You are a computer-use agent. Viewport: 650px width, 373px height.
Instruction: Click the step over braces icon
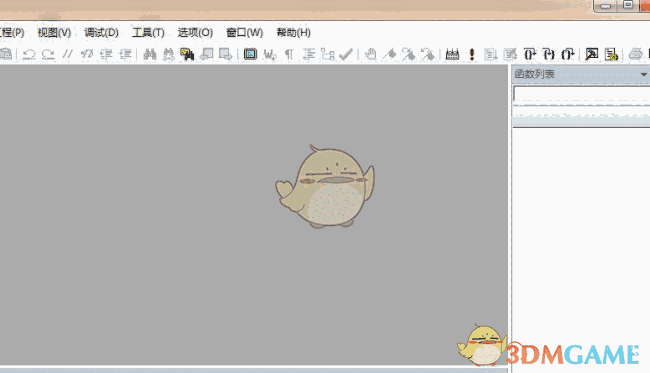[568, 54]
